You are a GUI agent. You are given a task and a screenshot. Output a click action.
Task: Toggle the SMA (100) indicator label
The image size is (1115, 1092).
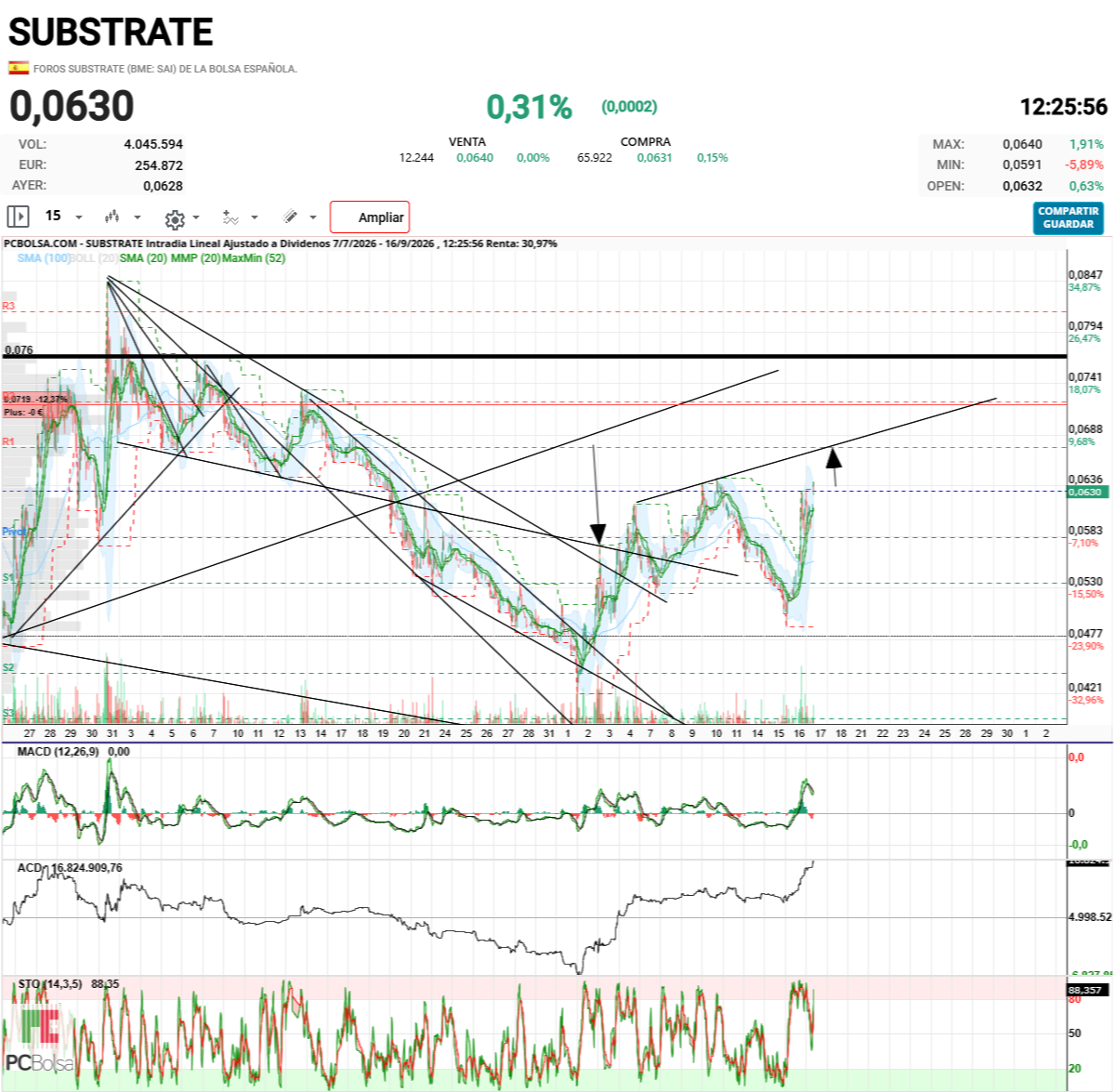44,258
